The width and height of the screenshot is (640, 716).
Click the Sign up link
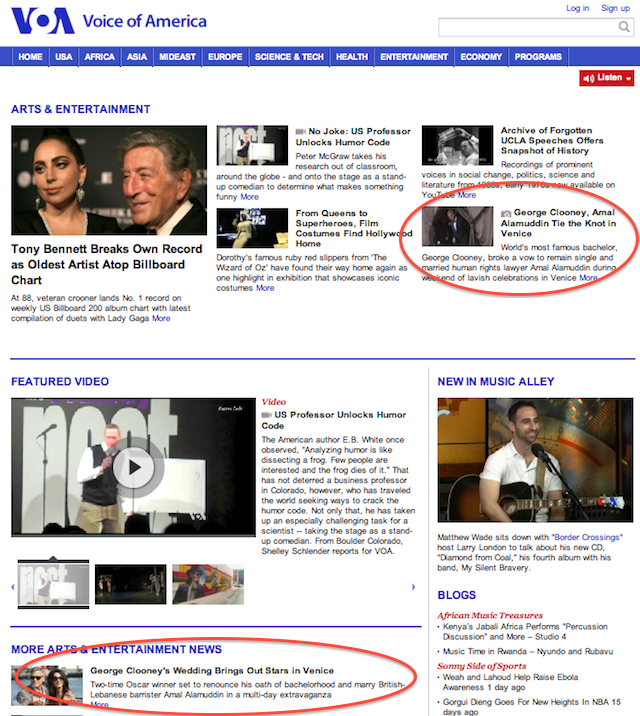coord(615,8)
